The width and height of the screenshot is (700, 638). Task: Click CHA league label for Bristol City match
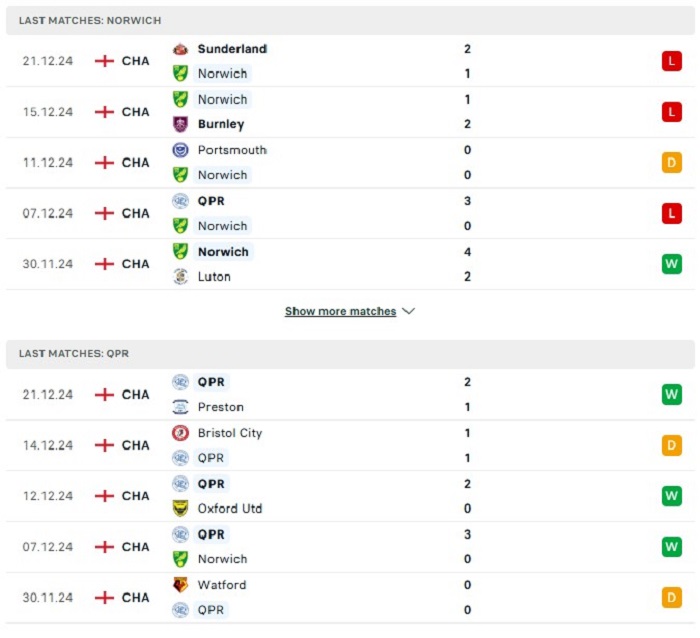pyautogui.click(x=136, y=446)
